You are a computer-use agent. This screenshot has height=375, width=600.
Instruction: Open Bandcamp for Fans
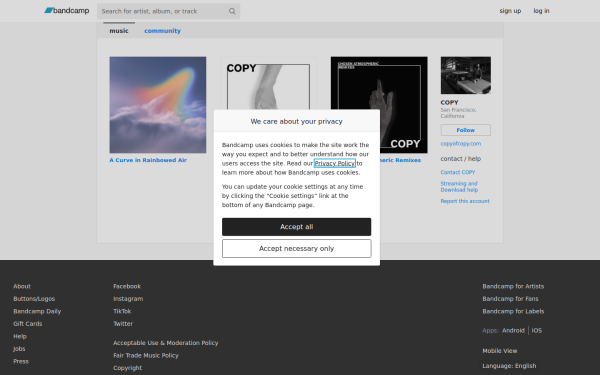click(510, 299)
